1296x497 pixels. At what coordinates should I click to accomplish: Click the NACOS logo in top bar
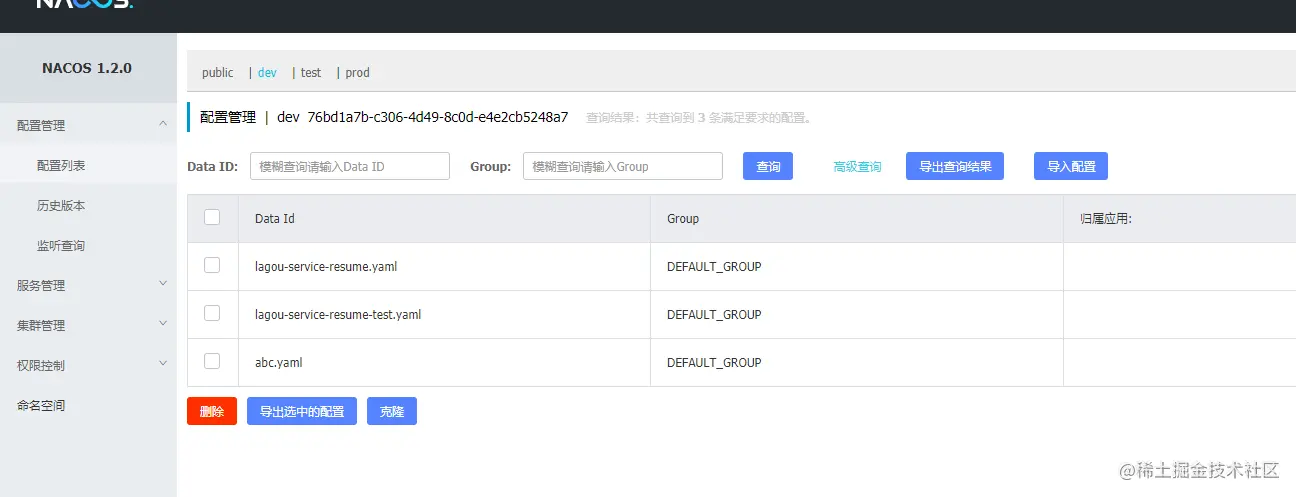coord(84,3)
